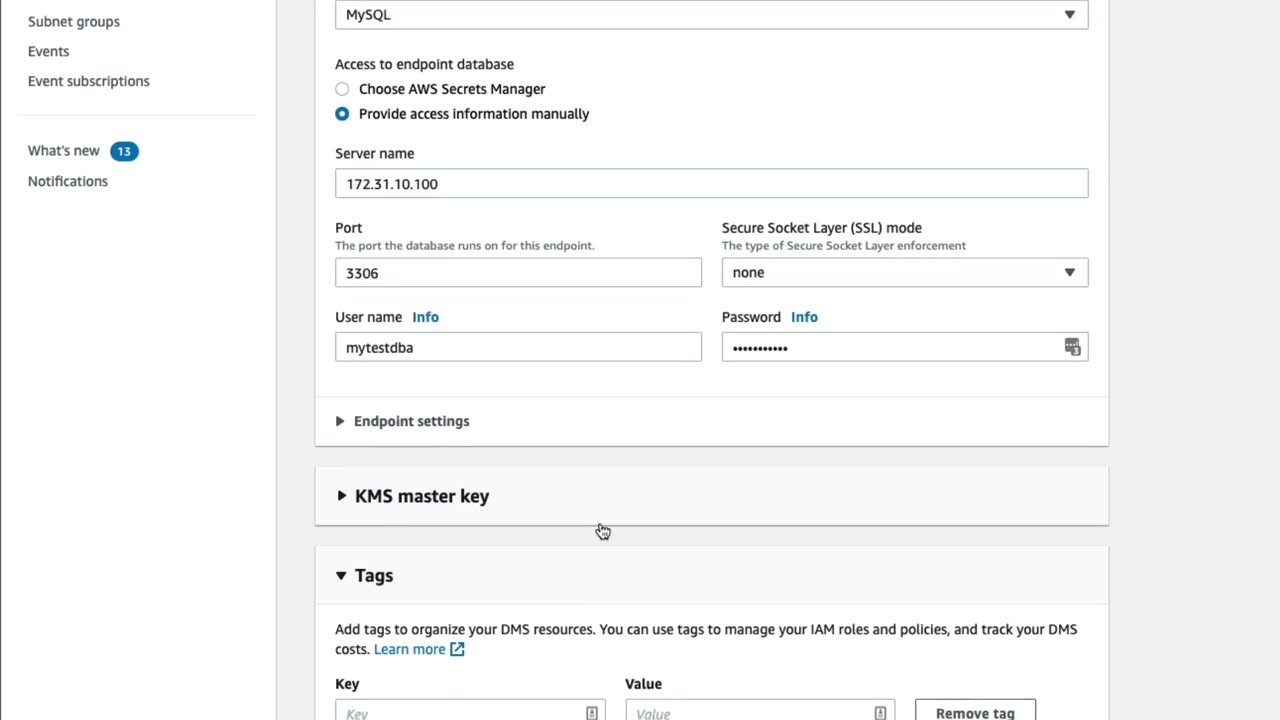Open the Password Info link
This screenshot has height=720, width=1280.
[x=804, y=317]
